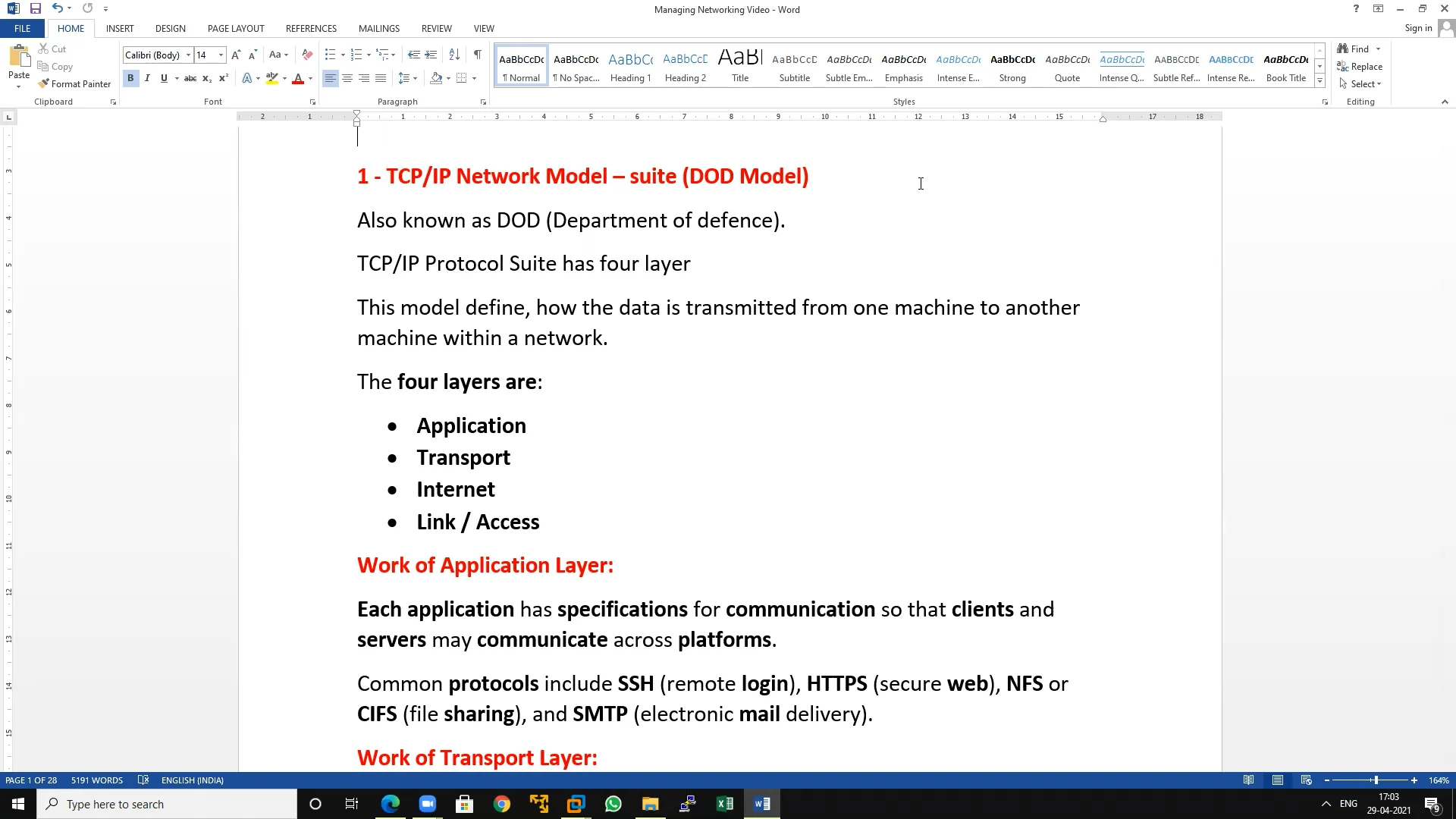Center-align the paragraph text
Screen dimensions: 1456x819
click(x=347, y=78)
